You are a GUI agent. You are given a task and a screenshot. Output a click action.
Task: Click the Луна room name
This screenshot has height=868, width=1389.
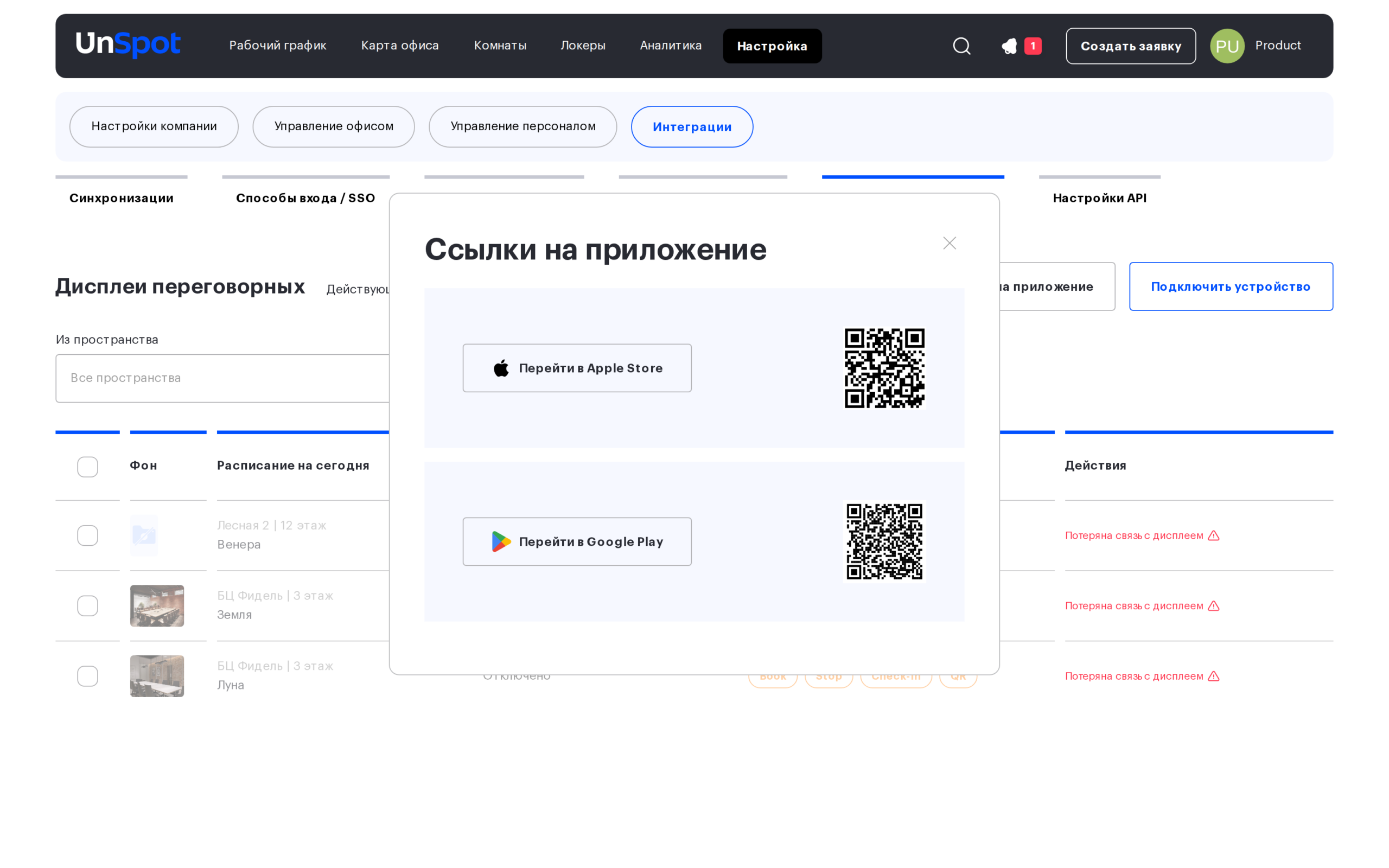(230, 685)
